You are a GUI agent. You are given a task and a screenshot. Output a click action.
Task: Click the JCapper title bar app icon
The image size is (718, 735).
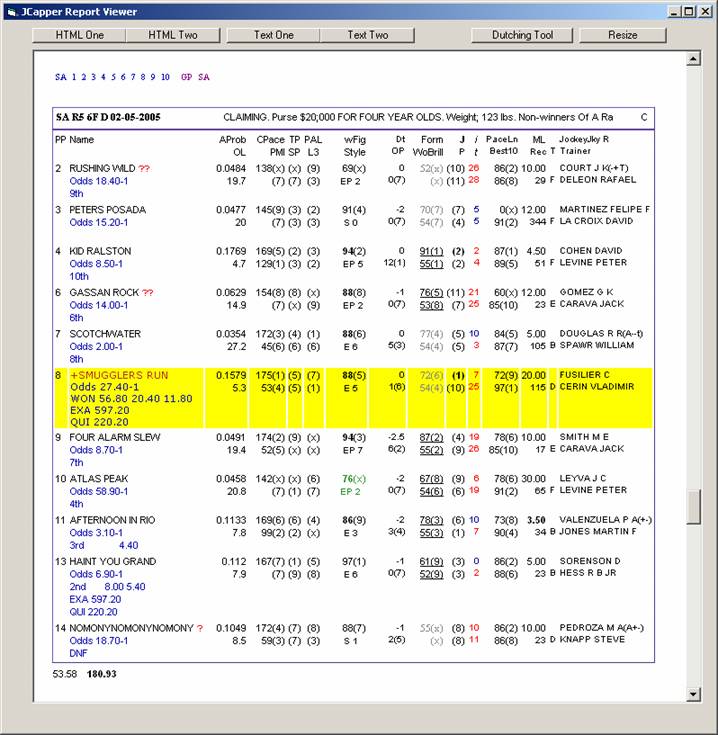tap(12, 12)
